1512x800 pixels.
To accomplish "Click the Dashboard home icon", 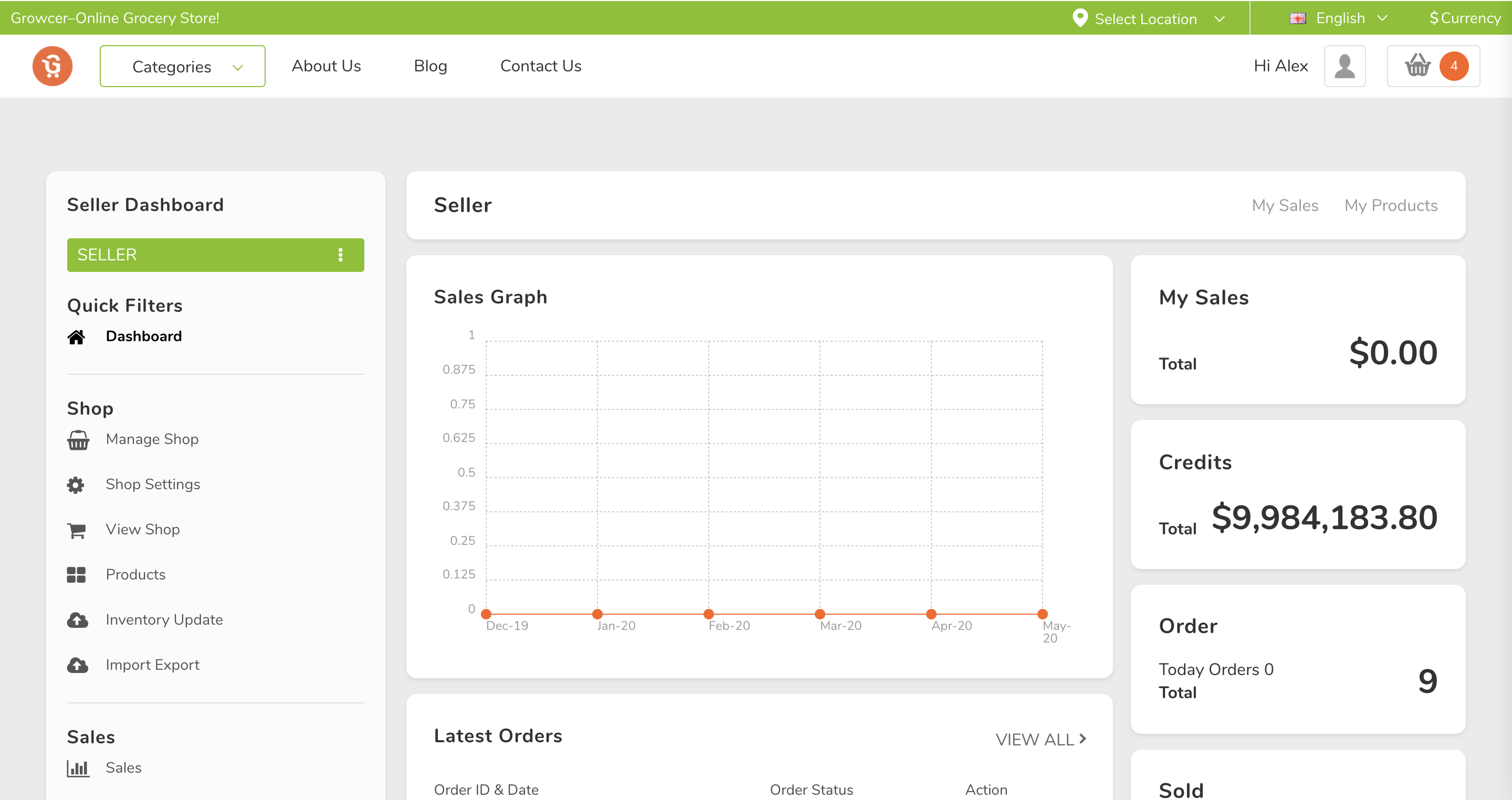I will coord(77,336).
